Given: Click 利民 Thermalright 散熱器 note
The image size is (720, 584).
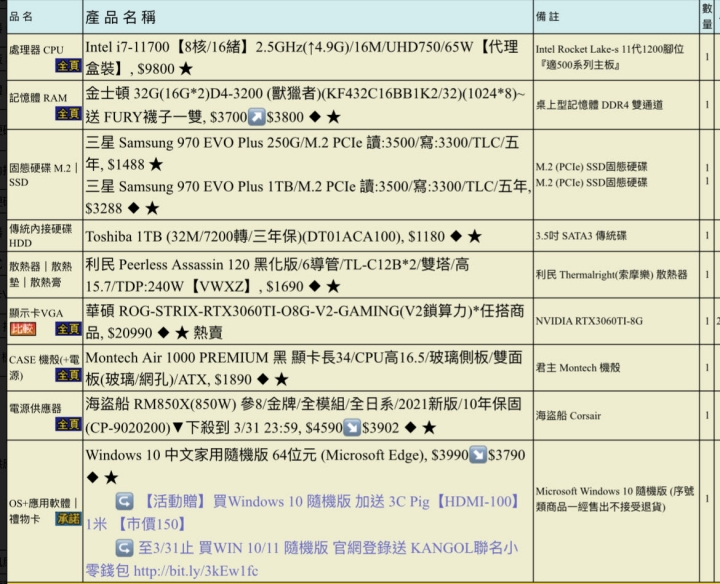Looking at the screenshot, I should [x=612, y=275].
